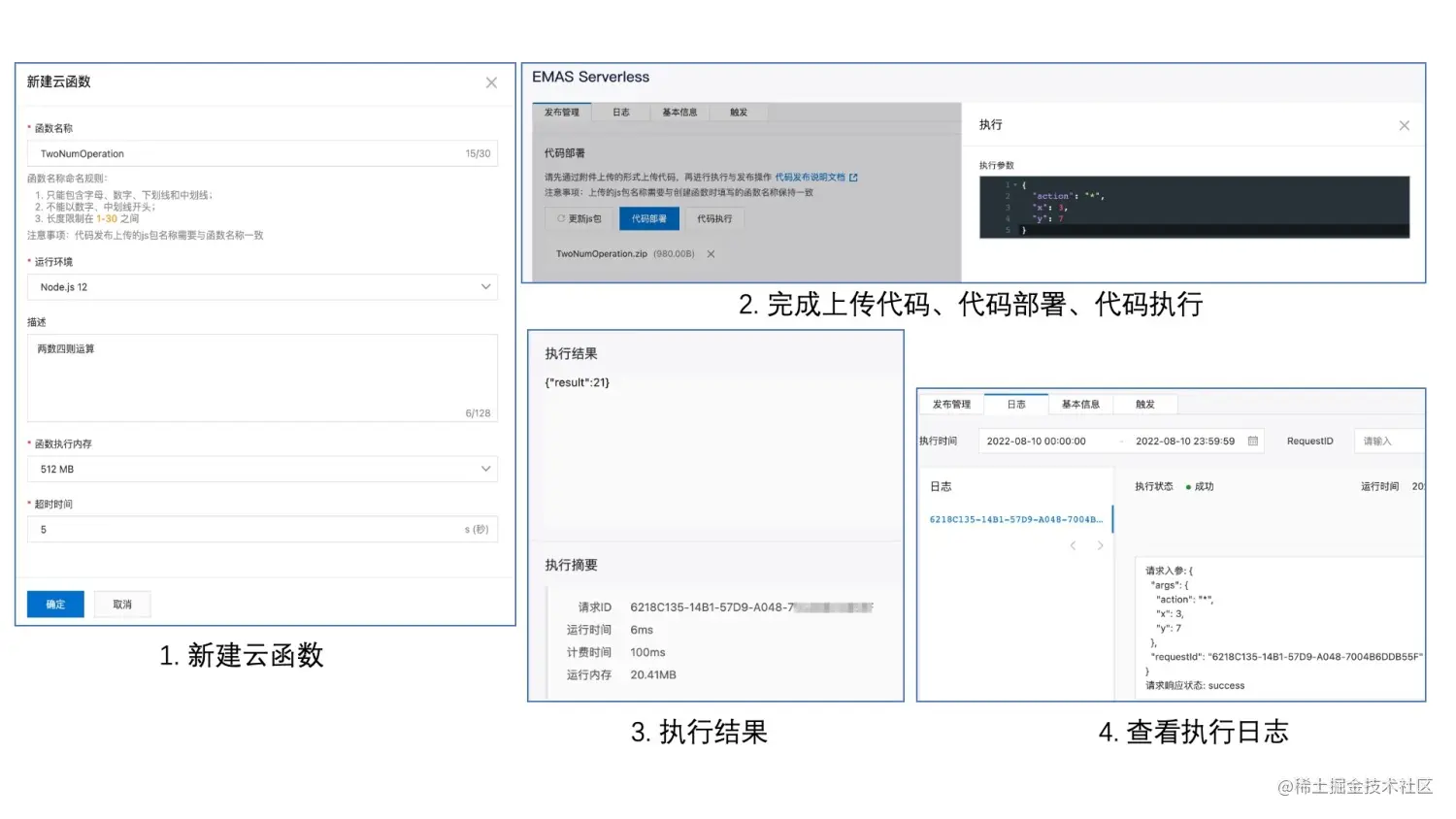Open 发布管理 tab in EMAS Serverless panel
The height and width of the screenshot is (819, 1456).
[x=561, y=113]
